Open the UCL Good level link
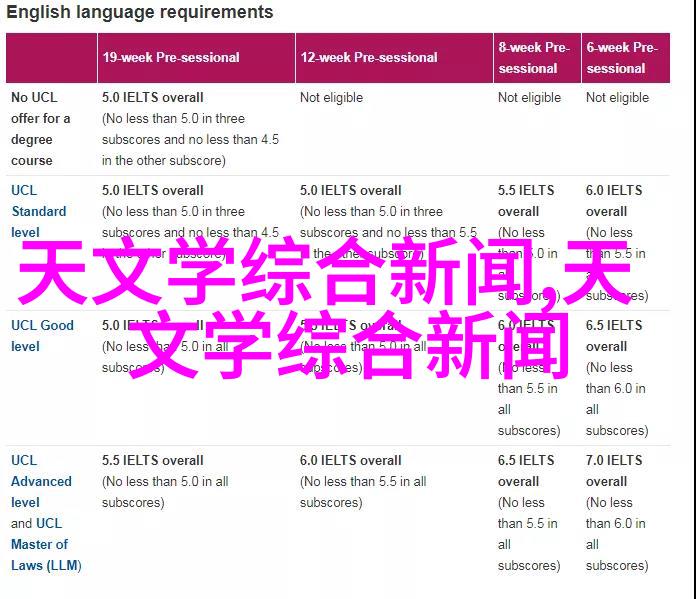Viewport: 696px width, 599px height. pyautogui.click(x=42, y=336)
